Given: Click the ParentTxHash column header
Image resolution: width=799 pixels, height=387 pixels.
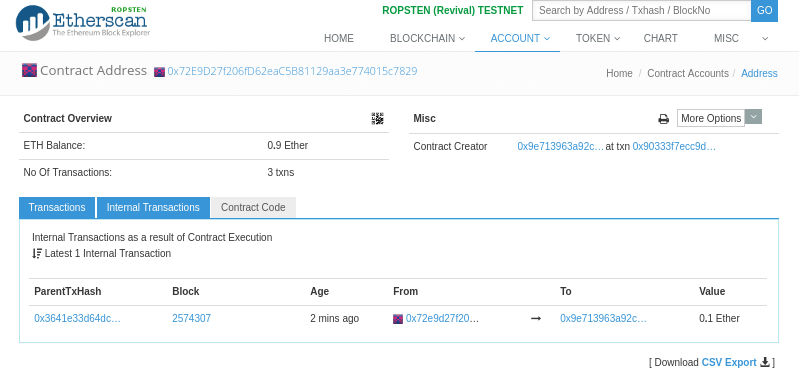Looking at the screenshot, I should coord(68,291).
